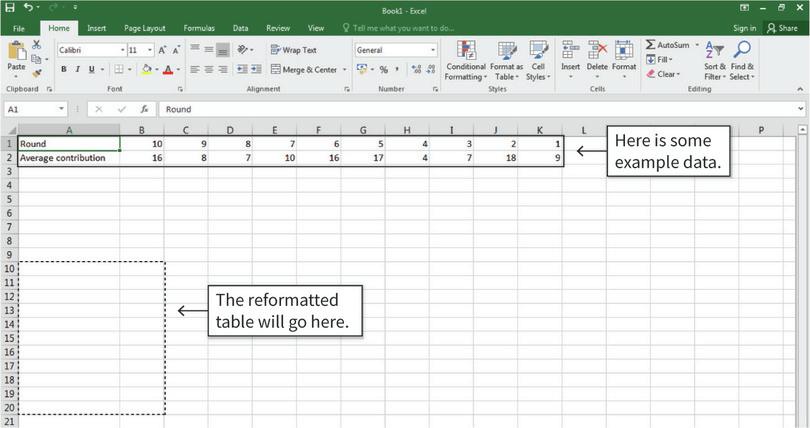
Task: Open the text orientation tool
Action: (x=242, y=50)
